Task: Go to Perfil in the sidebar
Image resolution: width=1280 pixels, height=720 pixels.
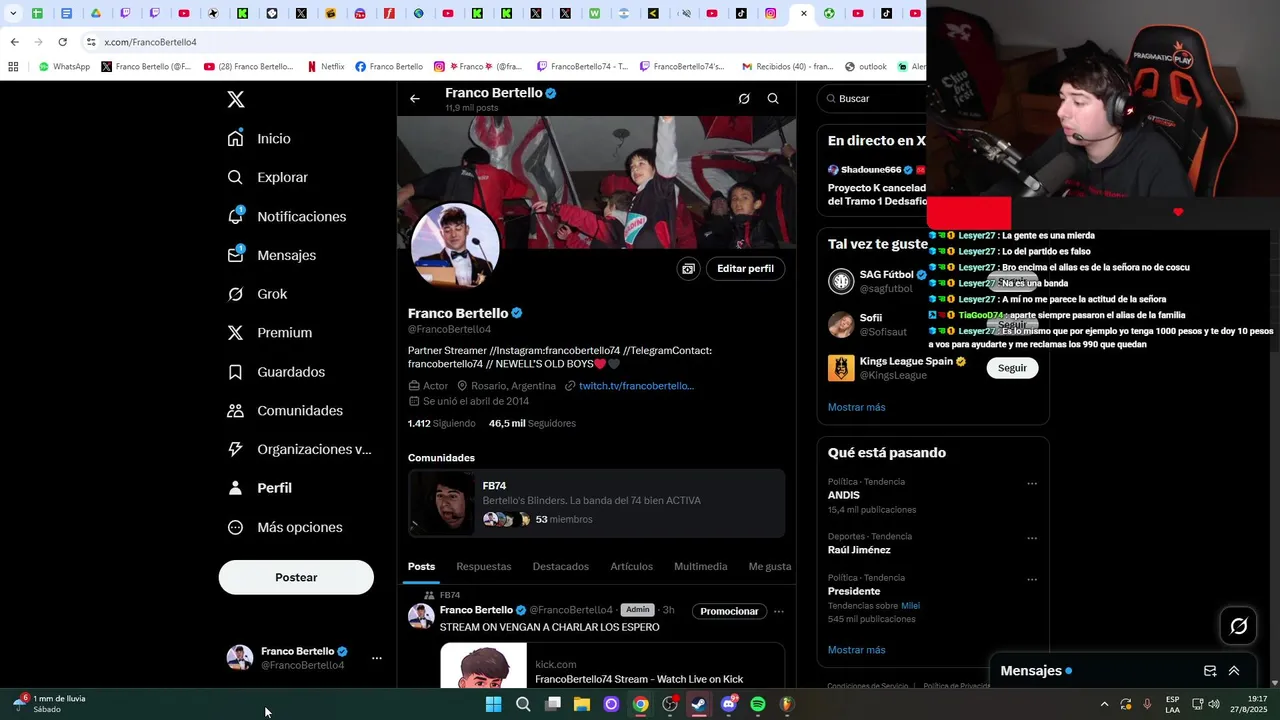Action: [x=259, y=488]
